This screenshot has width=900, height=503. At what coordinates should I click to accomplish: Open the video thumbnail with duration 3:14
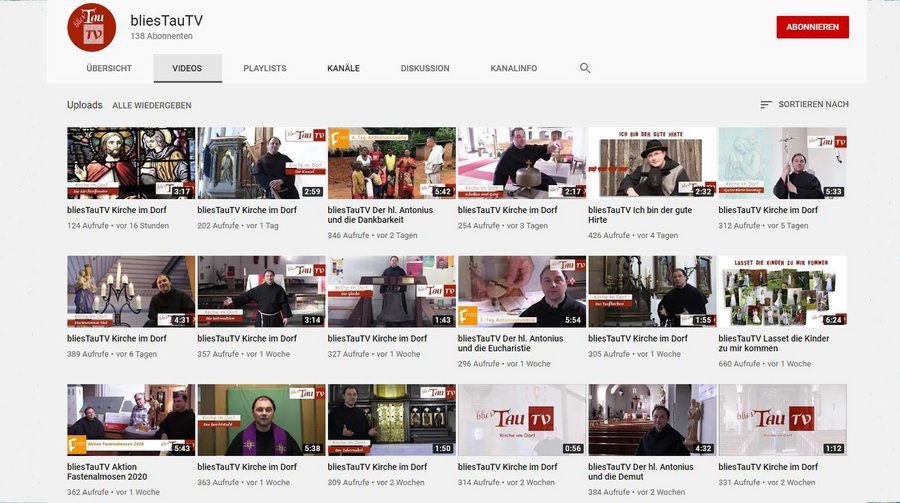tap(261, 292)
